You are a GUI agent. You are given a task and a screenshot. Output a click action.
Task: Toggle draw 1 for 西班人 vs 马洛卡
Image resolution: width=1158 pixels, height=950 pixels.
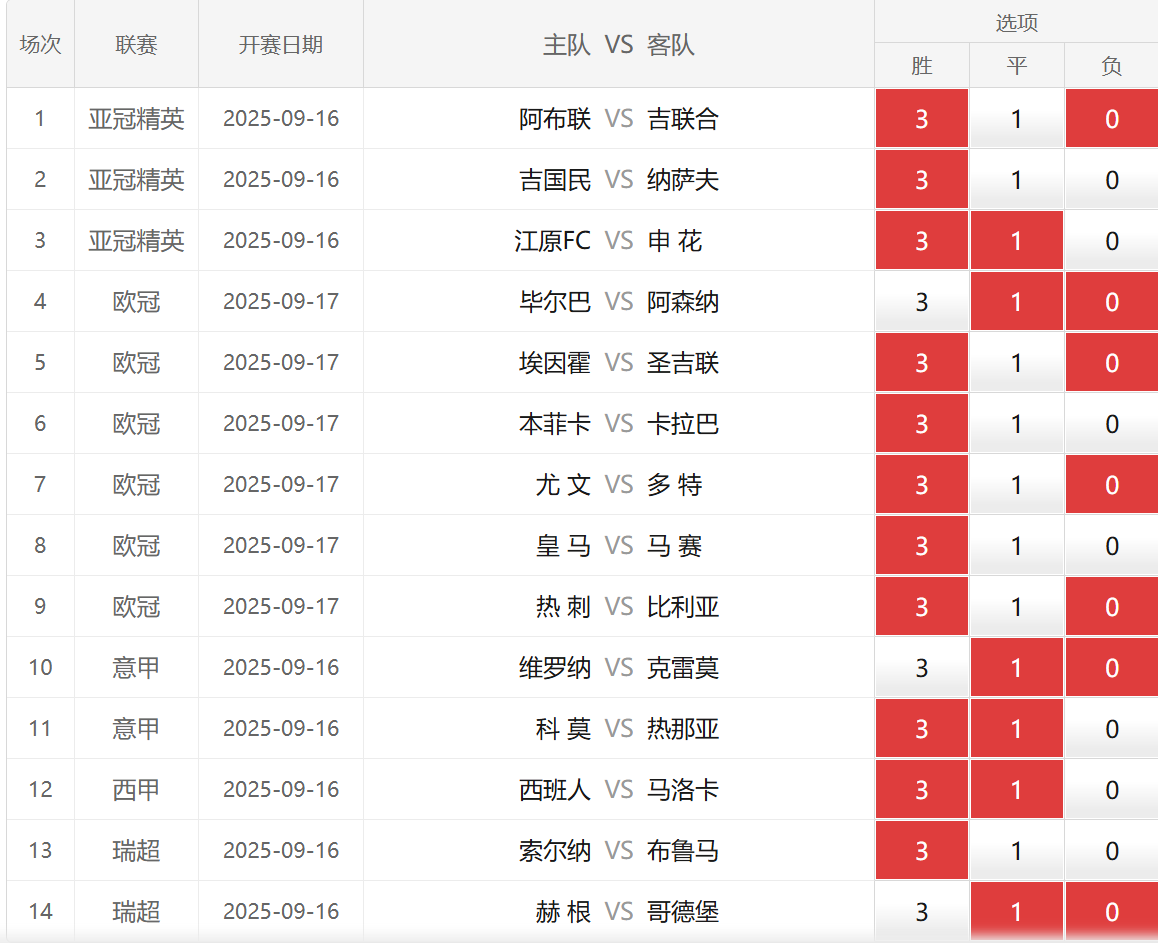(1016, 789)
